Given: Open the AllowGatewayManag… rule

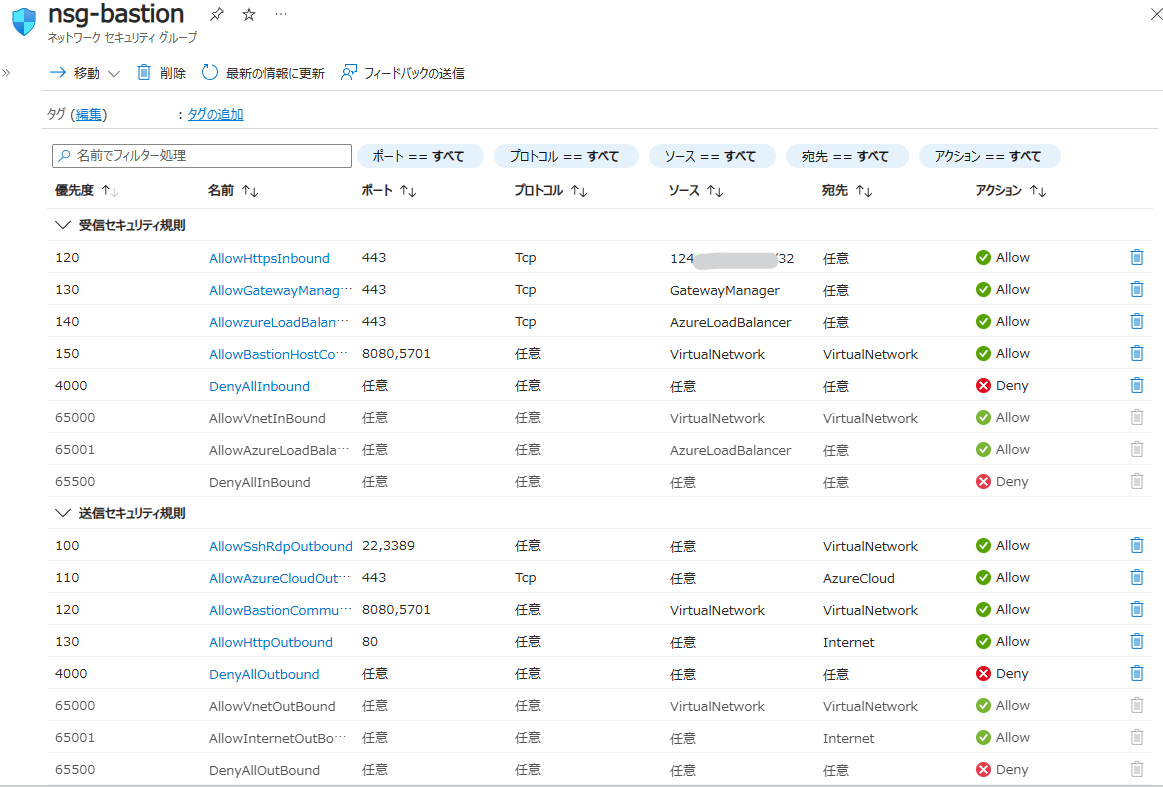Looking at the screenshot, I should pyautogui.click(x=280, y=290).
